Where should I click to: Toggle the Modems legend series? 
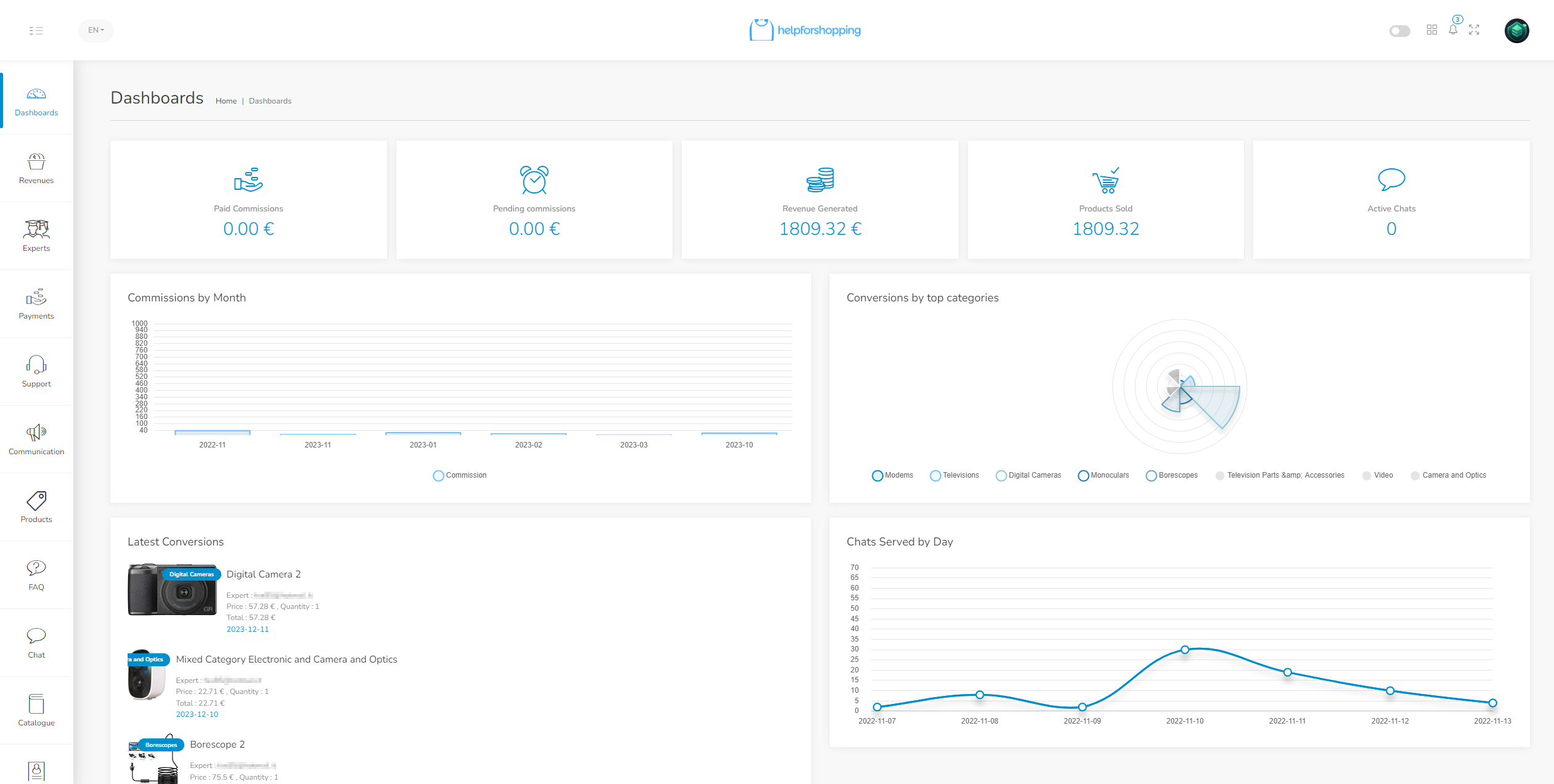click(x=892, y=475)
